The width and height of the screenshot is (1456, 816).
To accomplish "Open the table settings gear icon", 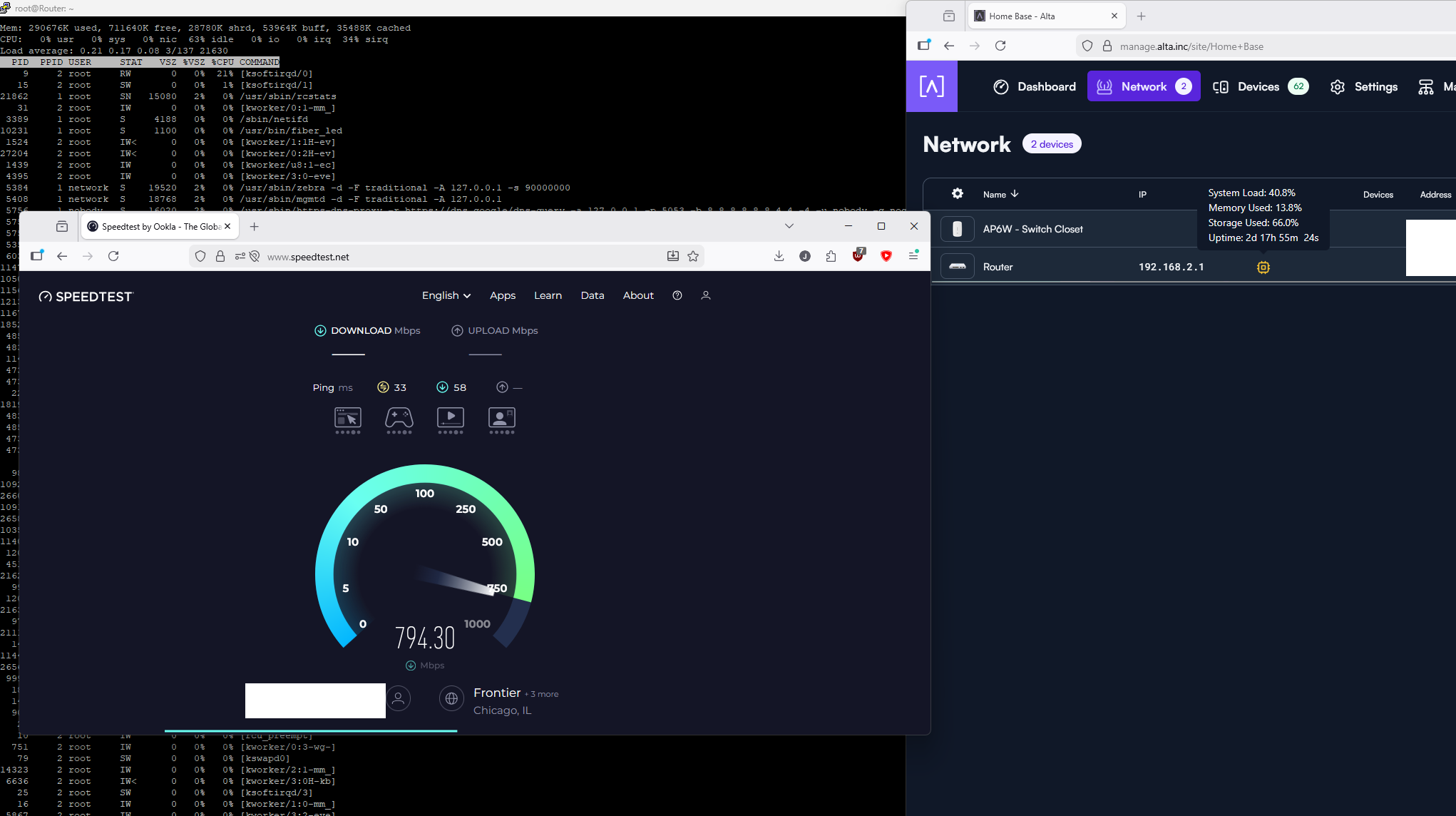I will (957, 193).
